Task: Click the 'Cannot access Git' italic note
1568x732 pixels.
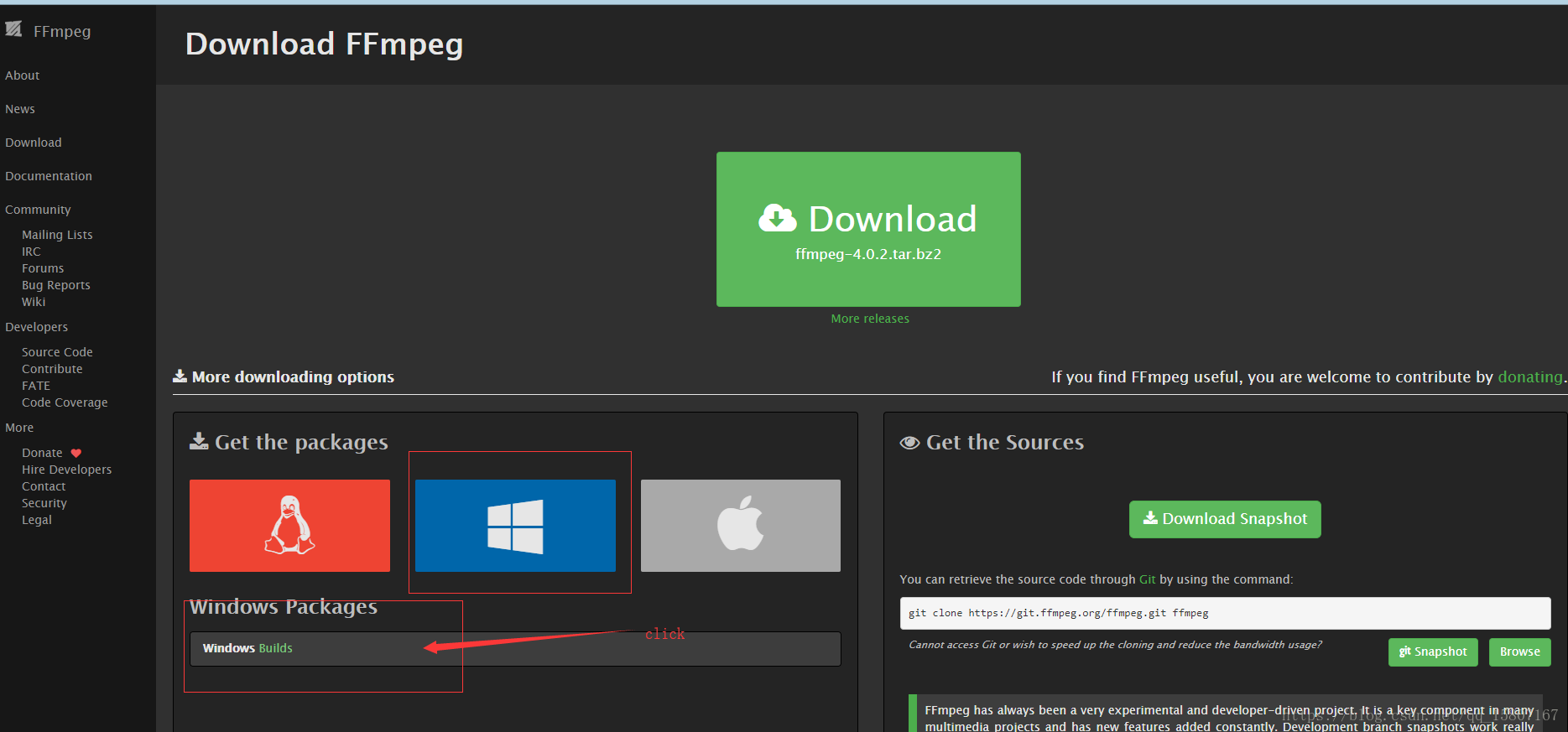Action: [1115, 645]
